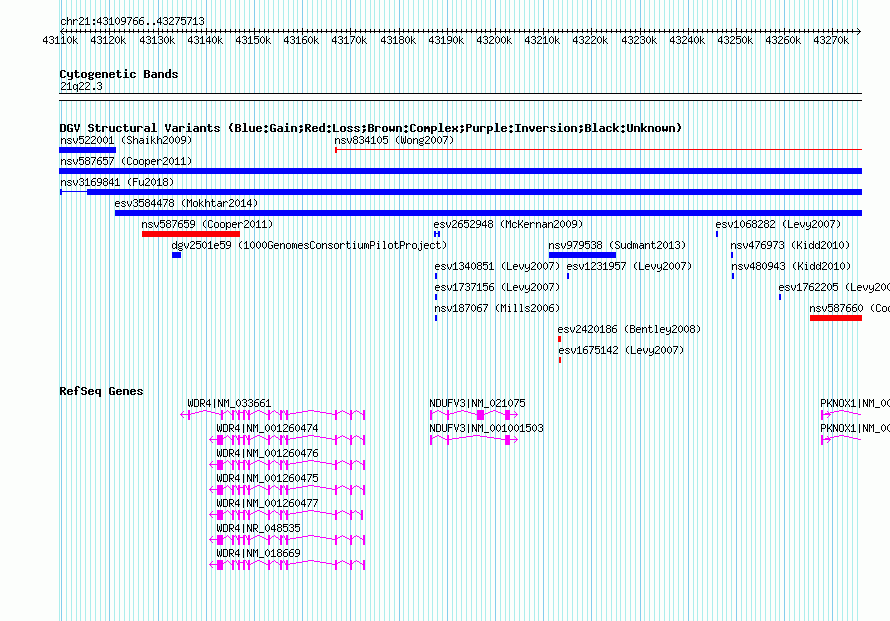Select the blue nsv522001 gain bar
Viewport: 890px width, 621px height.
[87, 150]
